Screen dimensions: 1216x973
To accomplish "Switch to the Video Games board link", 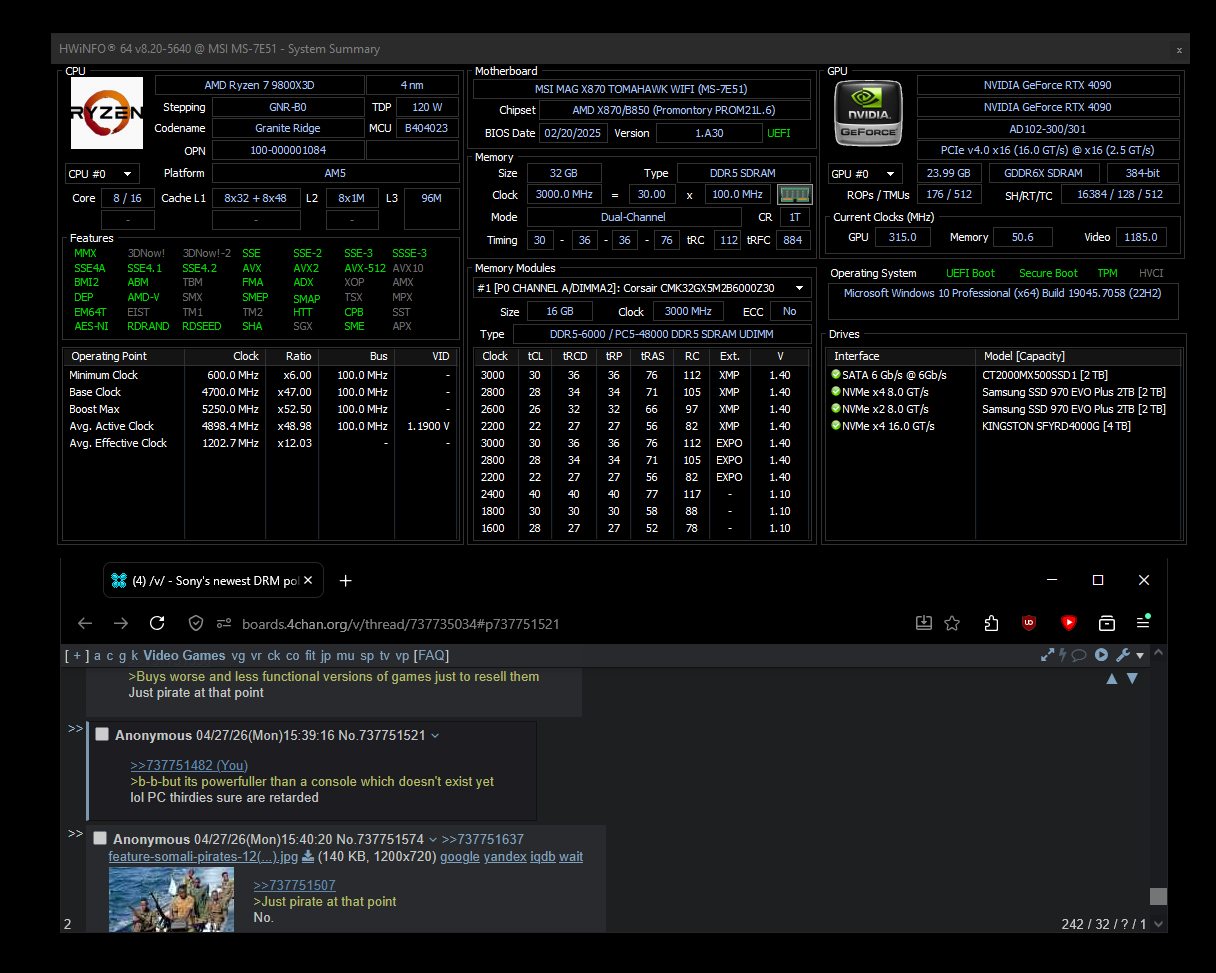I will tap(184, 656).
